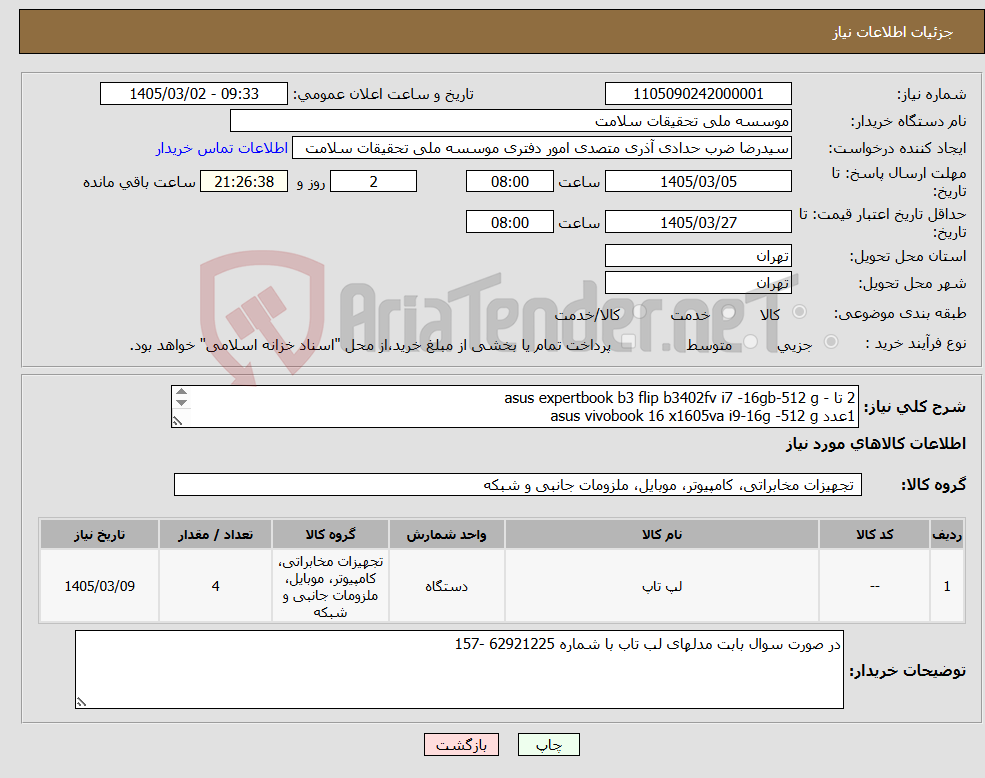The height and width of the screenshot is (778, 985).
Task: Click the quantity cell showing 4
Action: 215,586
